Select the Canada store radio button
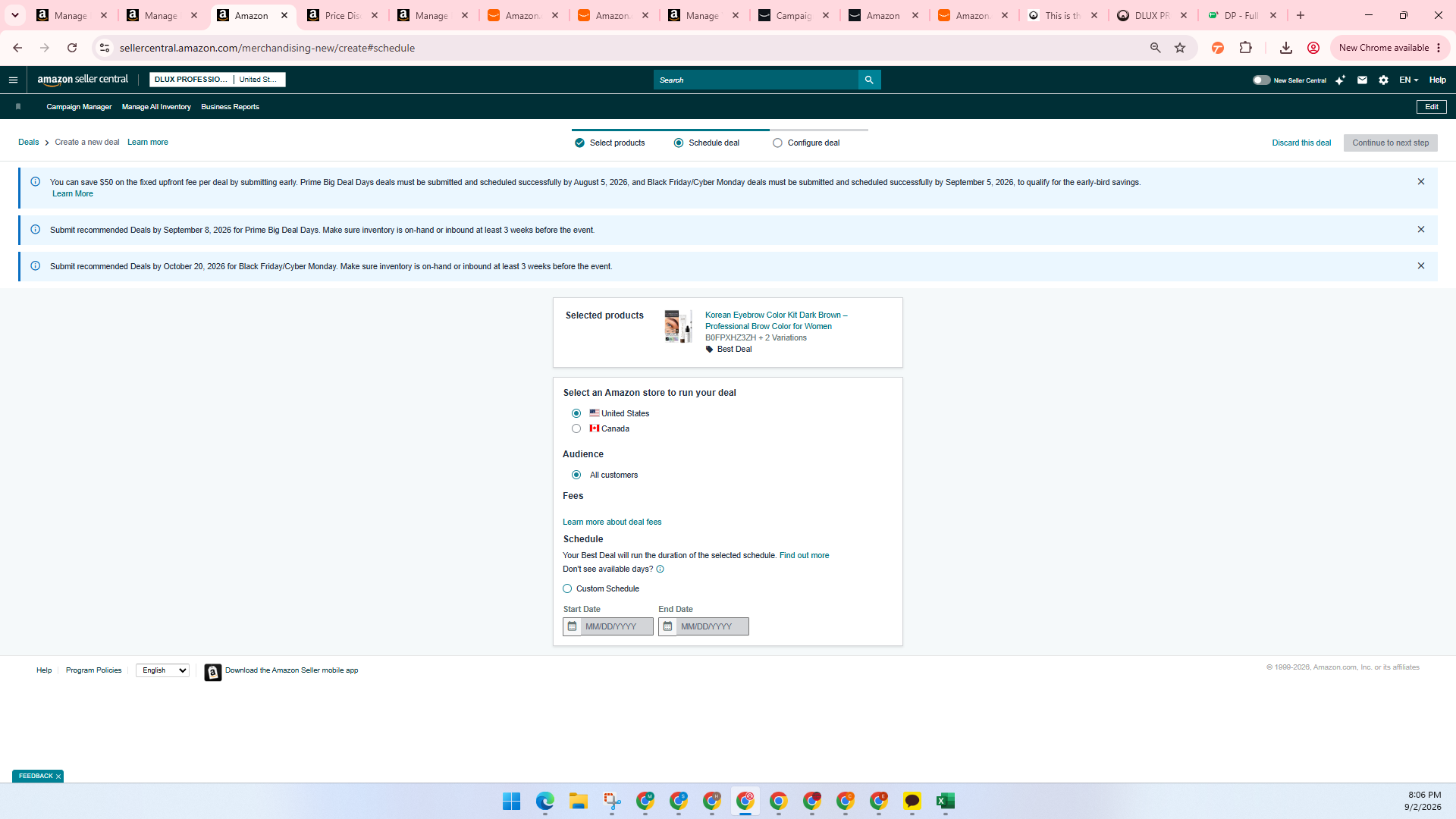Screen dimensions: 1456x819 pyautogui.click(x=576, y=429)
